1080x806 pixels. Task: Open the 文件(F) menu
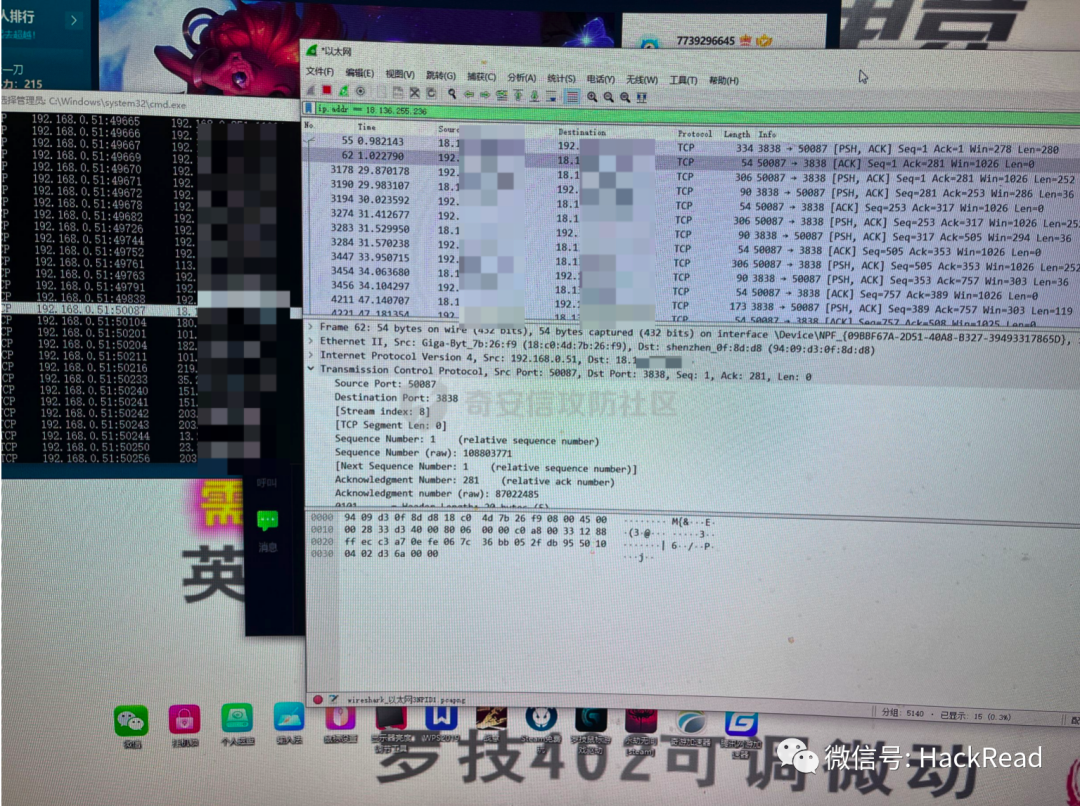click(x=320, y=72)
